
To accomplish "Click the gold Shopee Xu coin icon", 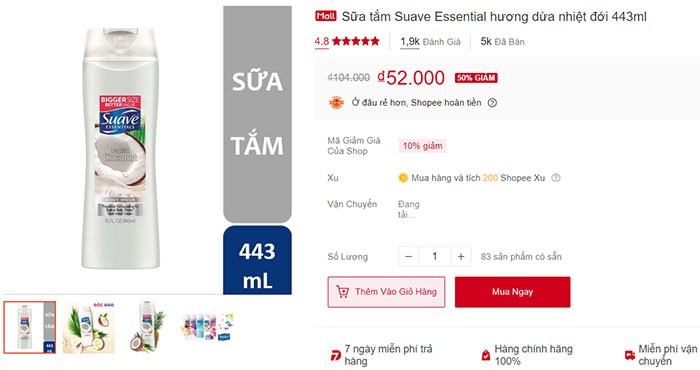I will pyautogui.click(x=403, y=178).
